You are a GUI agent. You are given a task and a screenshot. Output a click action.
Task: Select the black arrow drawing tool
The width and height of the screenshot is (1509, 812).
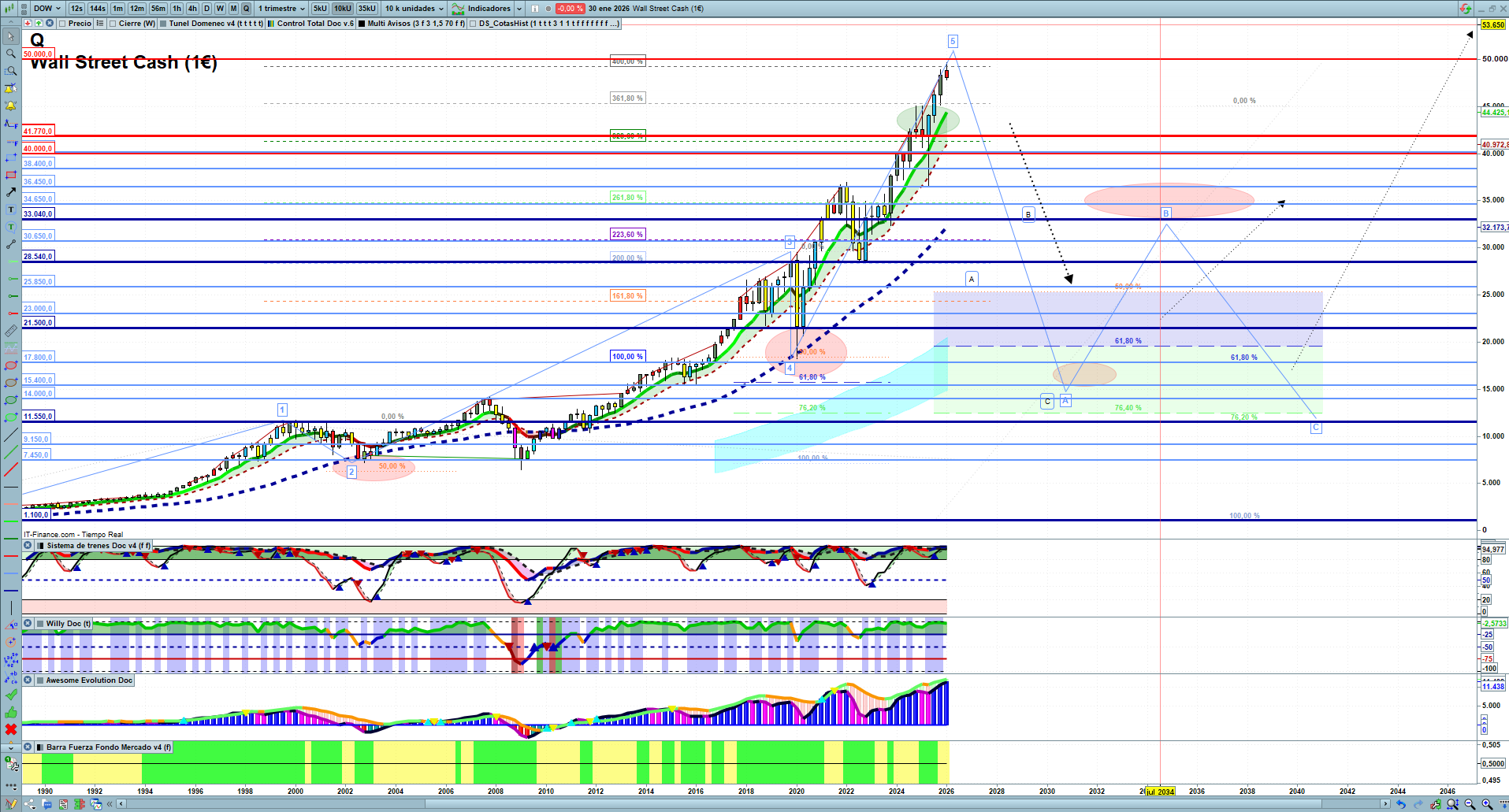pos(10,192)
